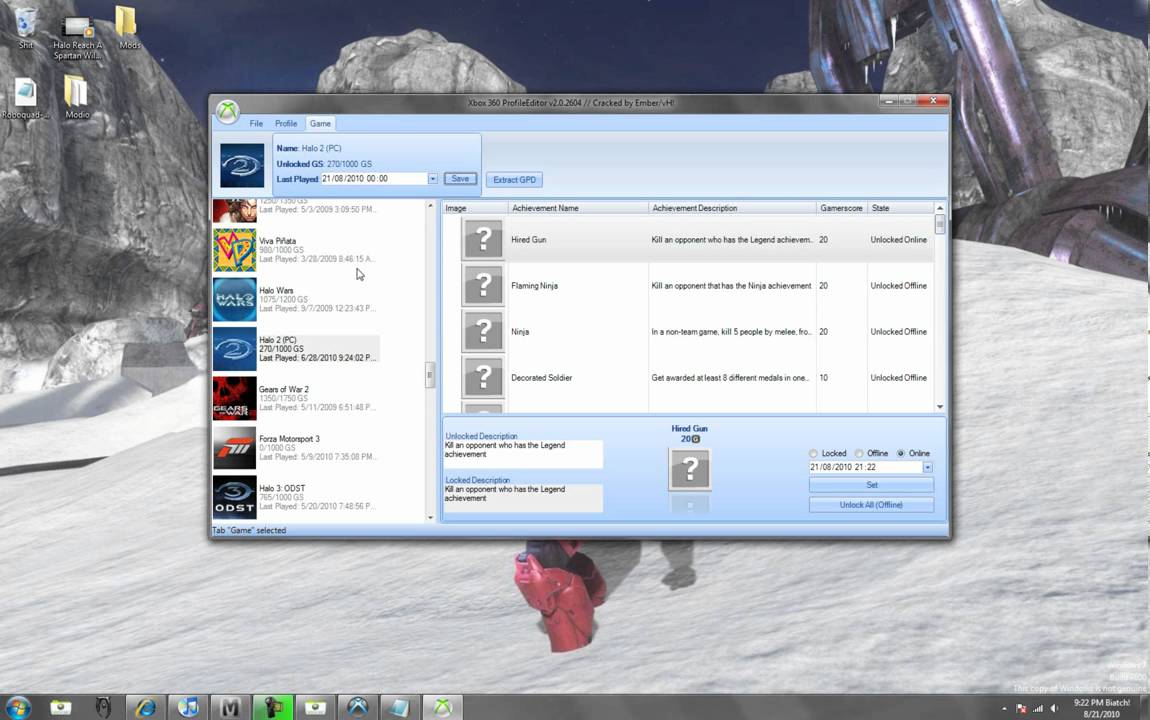Launch Internet Explorer from taskbar
The image size is (1150, 720).
coord(145,708)
